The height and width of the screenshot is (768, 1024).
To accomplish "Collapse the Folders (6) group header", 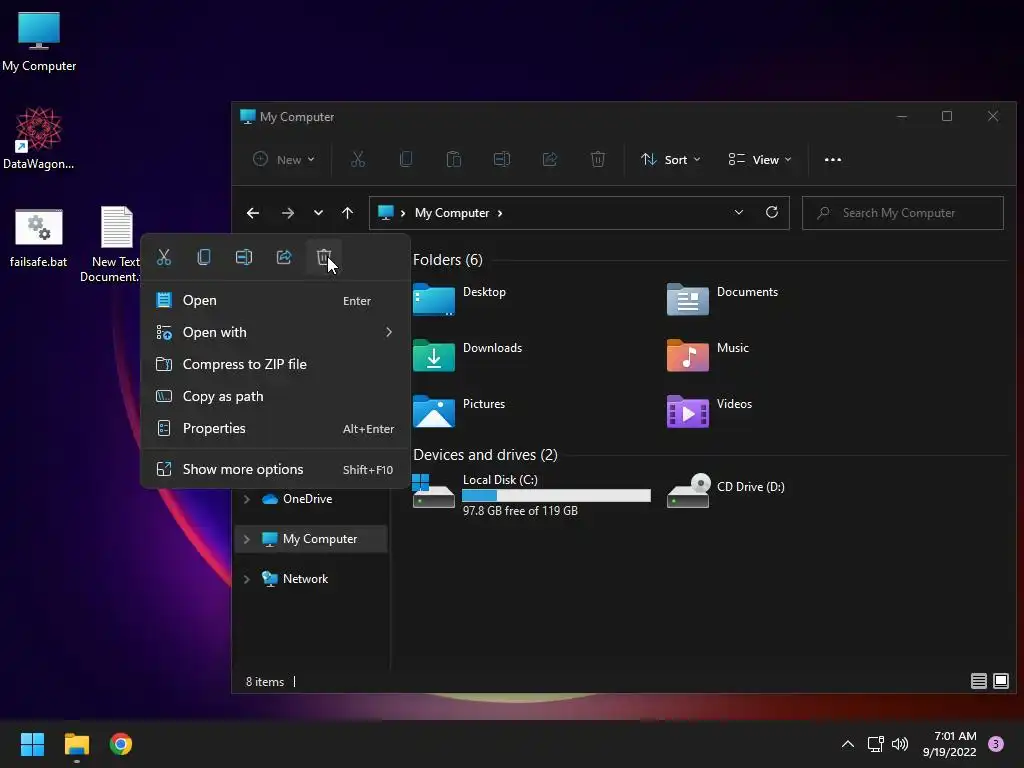I will pos(448,260).
